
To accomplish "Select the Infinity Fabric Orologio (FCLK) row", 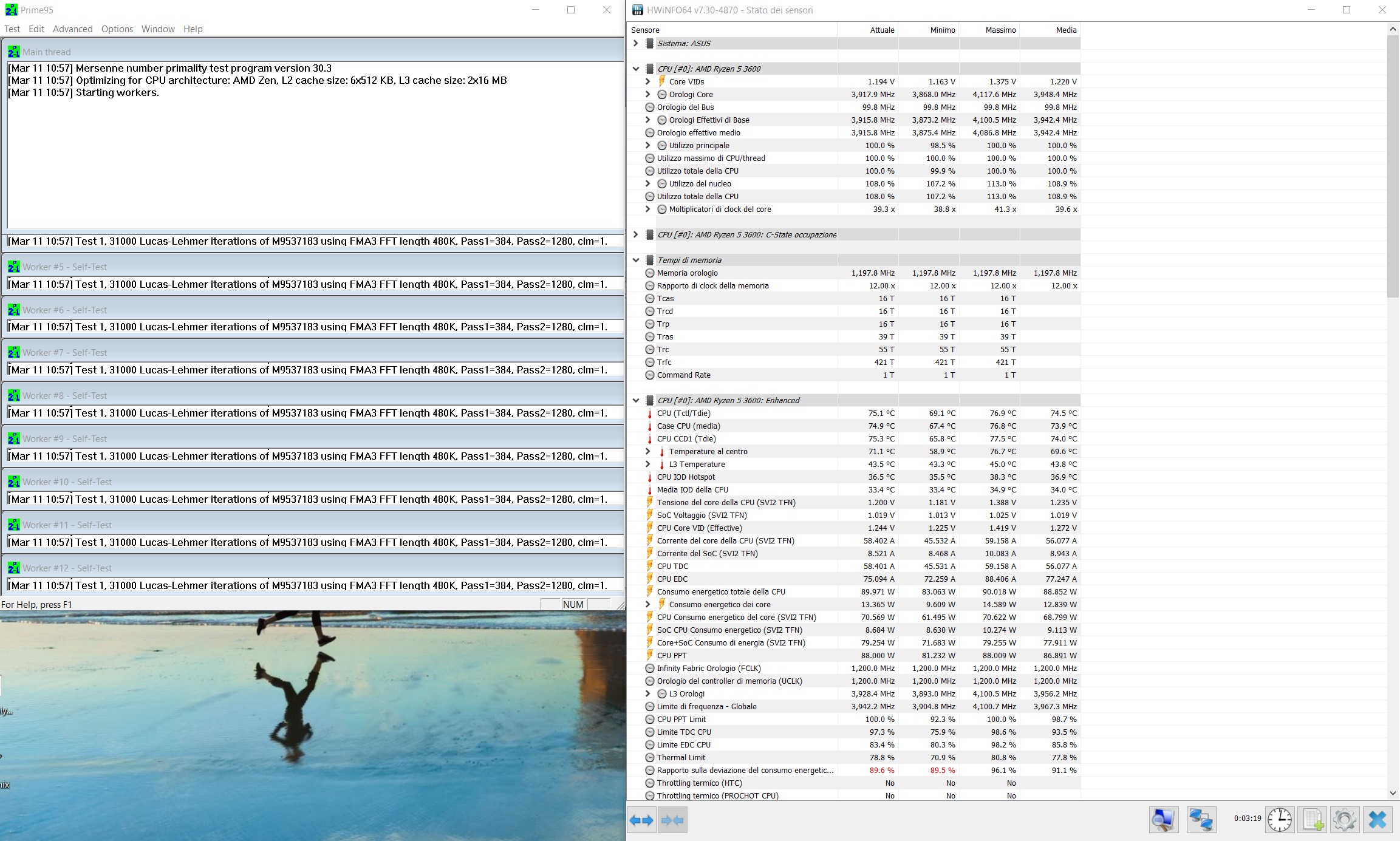I will click(x=854, y=669).
